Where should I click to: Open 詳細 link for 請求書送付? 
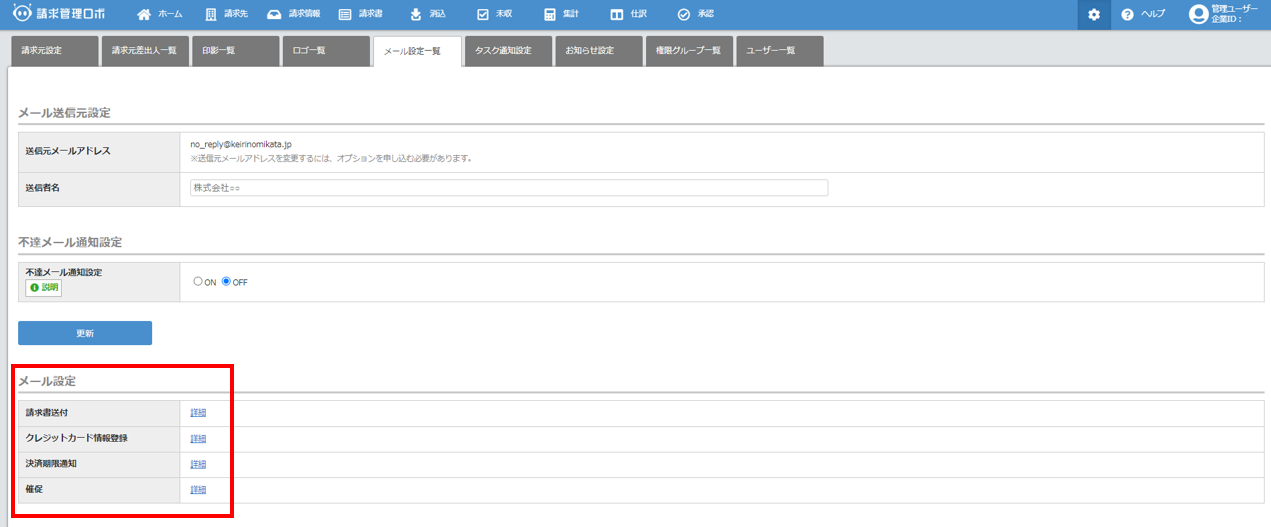point(198,413)
